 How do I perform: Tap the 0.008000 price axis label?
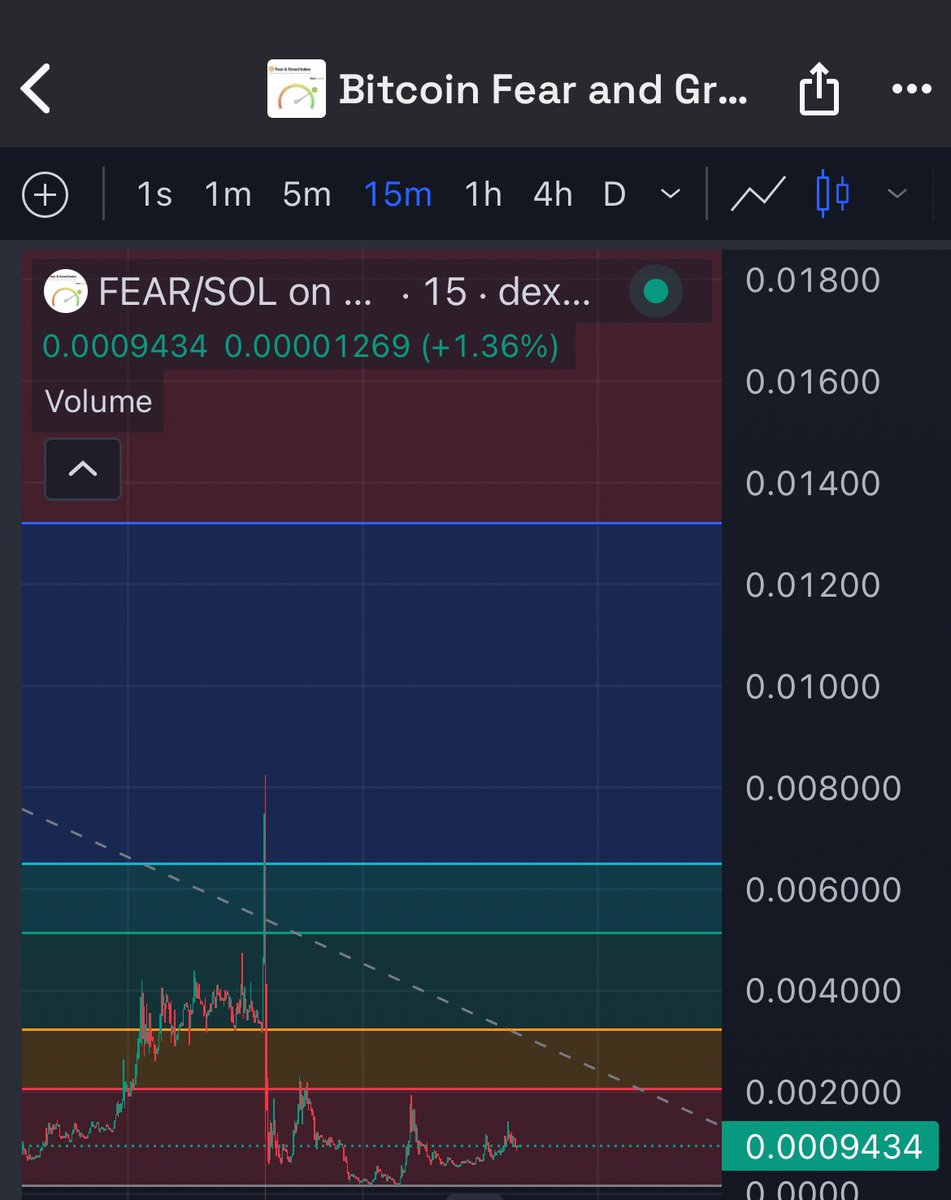click(x=822, y=788)
